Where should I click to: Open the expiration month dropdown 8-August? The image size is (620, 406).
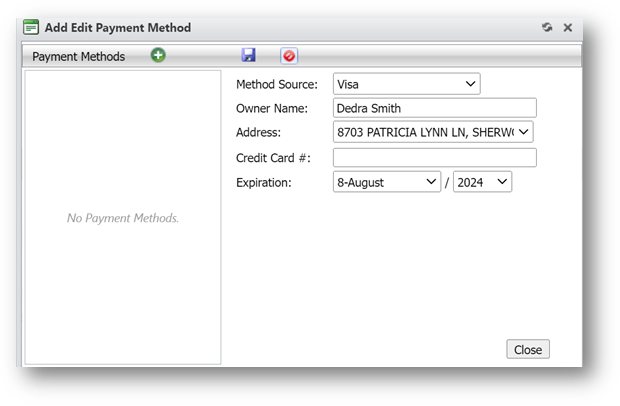pos(387,182)
